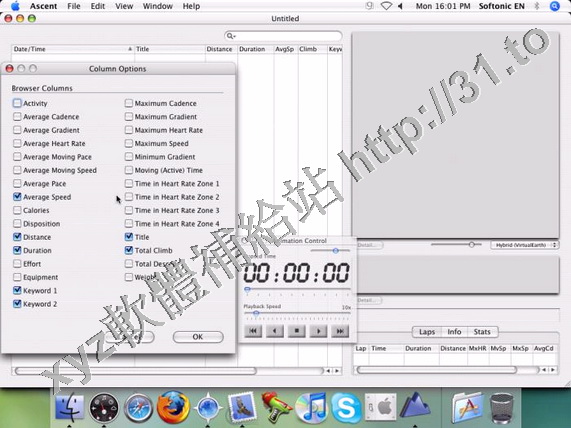The height and width of the screenshot is (428, 571).
Task: Adjust the Playback Speed slider
Action: click(x=256, y=313)
